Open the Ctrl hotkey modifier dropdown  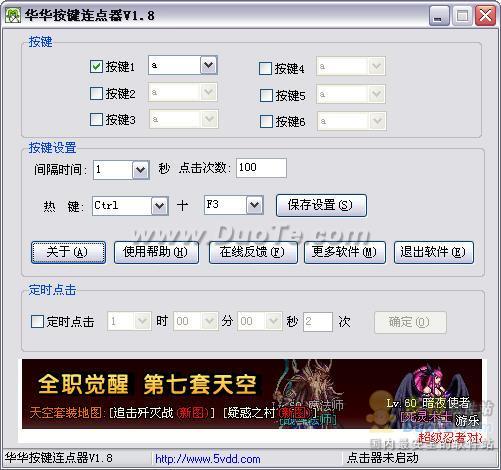coord(159,206)
